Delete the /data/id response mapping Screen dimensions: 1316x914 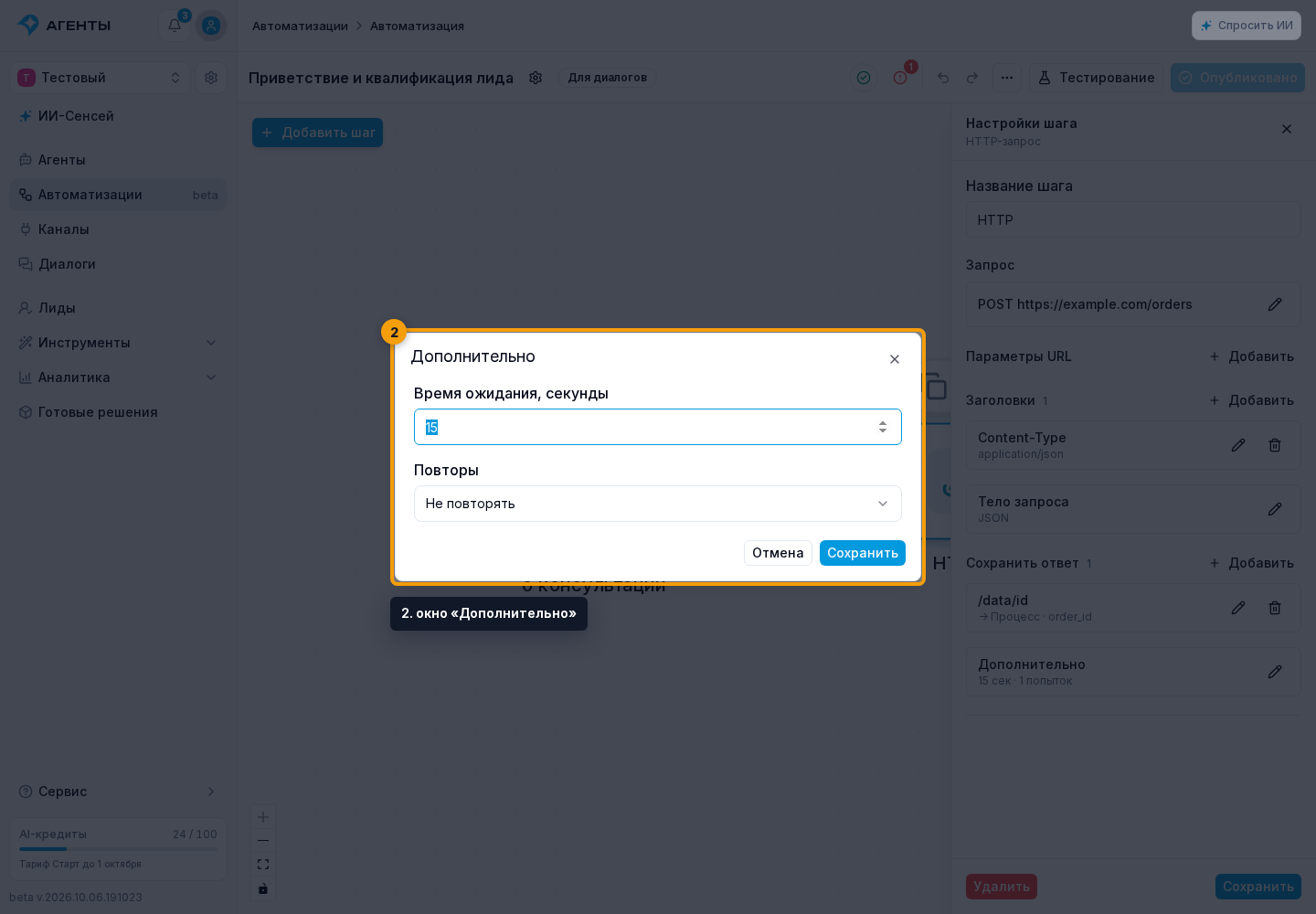[x=1275, y=608]
